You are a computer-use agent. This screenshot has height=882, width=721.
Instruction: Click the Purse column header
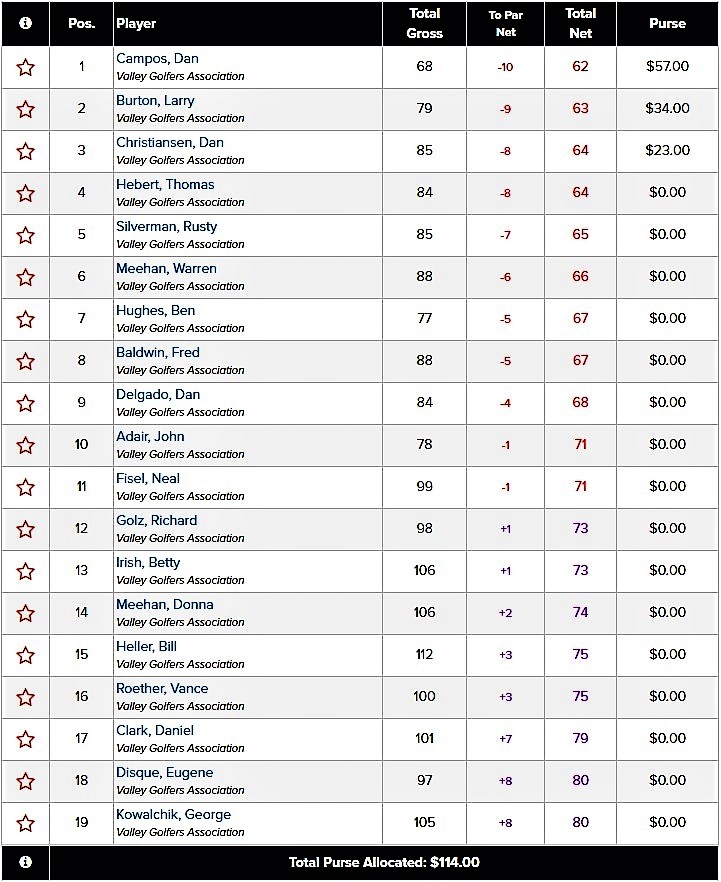point(667,23)
